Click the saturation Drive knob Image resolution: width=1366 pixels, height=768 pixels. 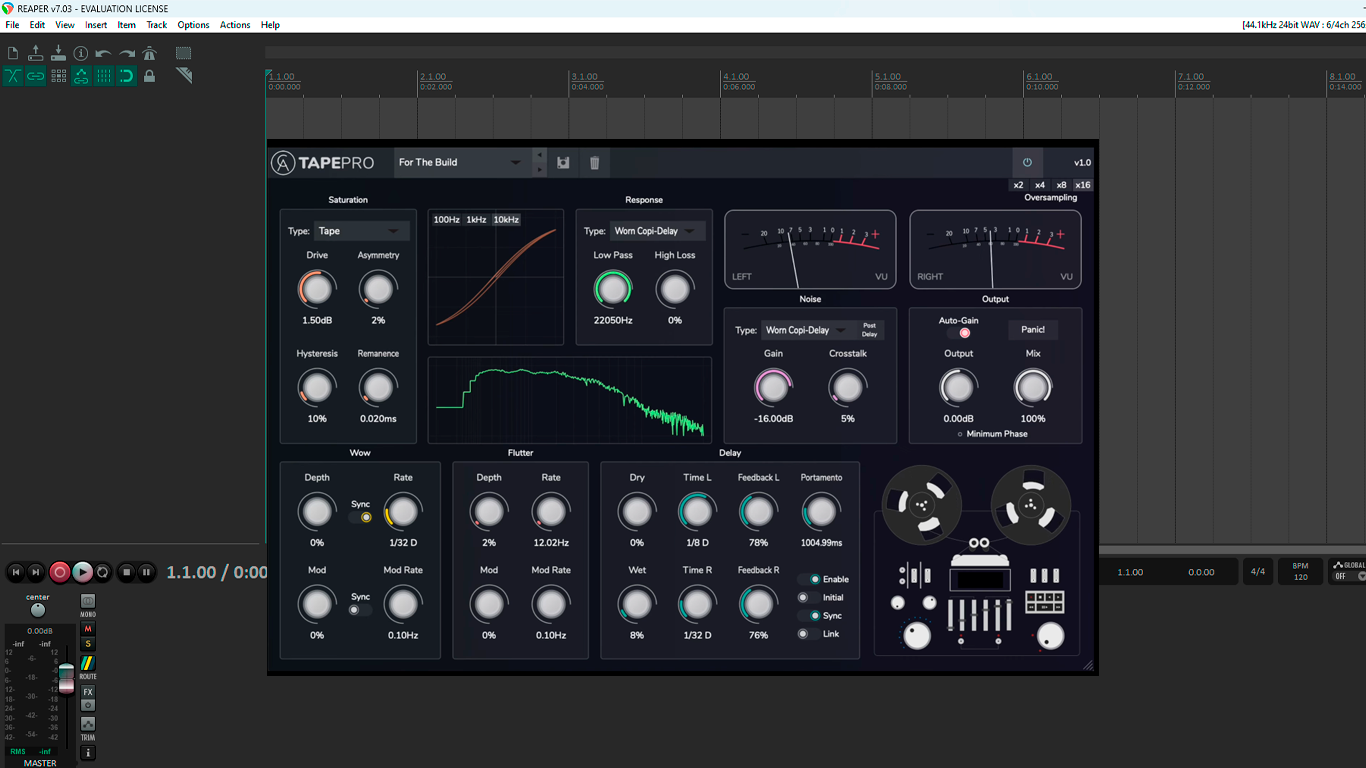coord(316,290)
